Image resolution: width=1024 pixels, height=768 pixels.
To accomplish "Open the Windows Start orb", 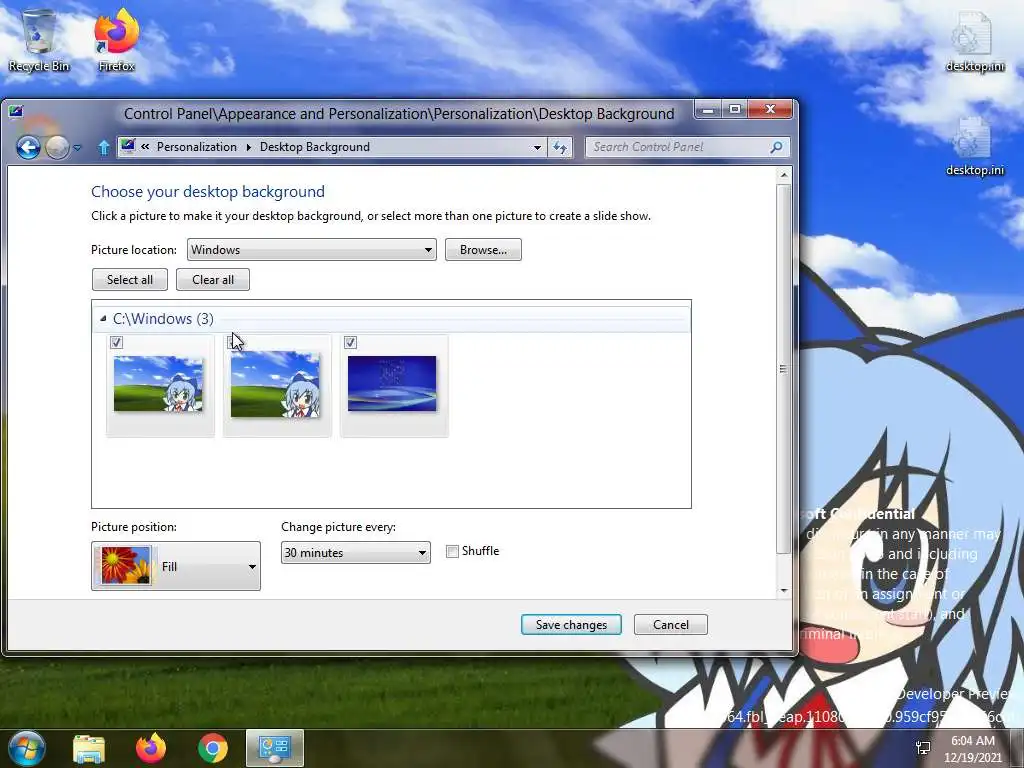I will tap(27, 748).
